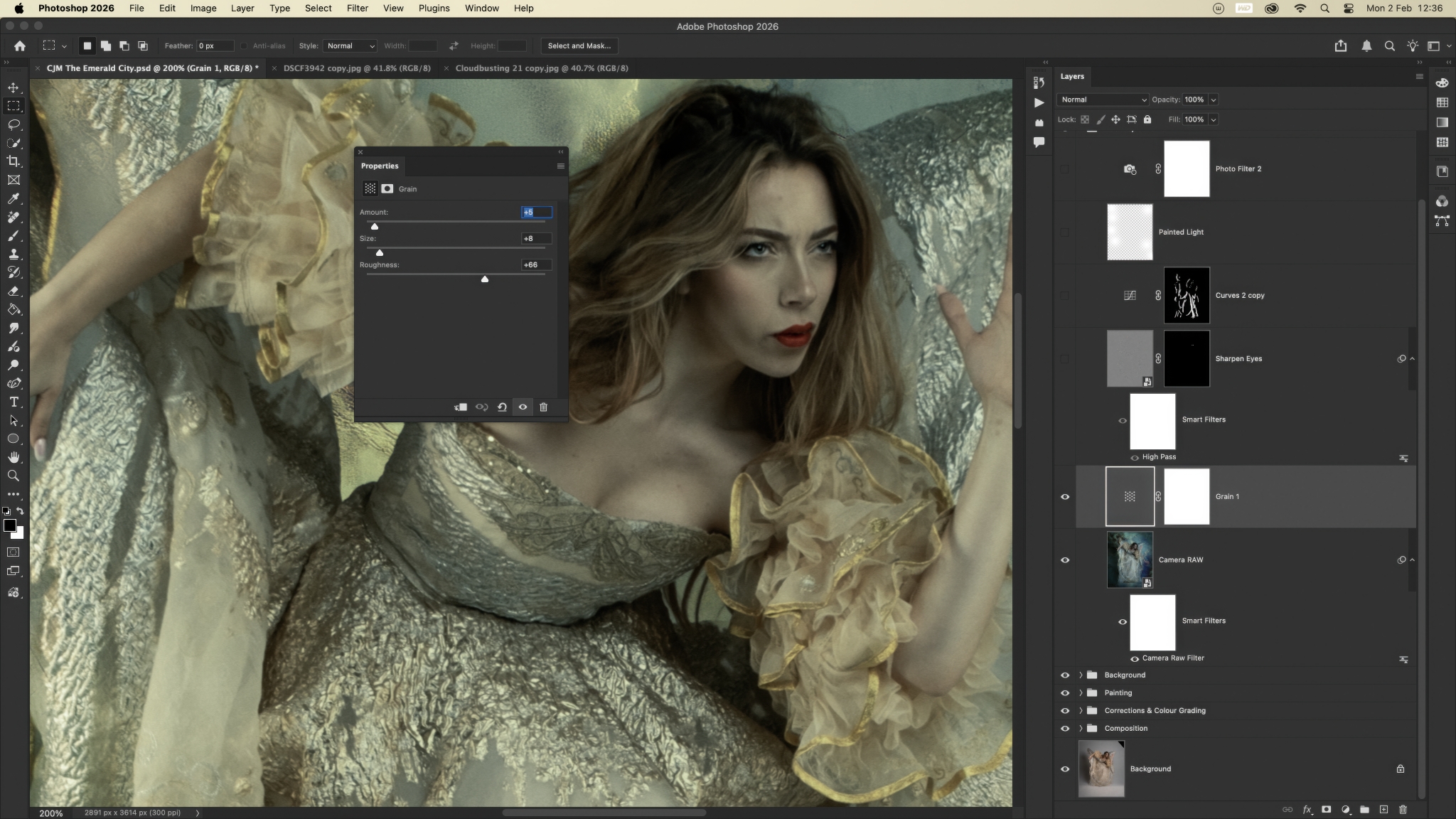Select the Crop tool
The image size is (1456, 819).
point(14,161)
